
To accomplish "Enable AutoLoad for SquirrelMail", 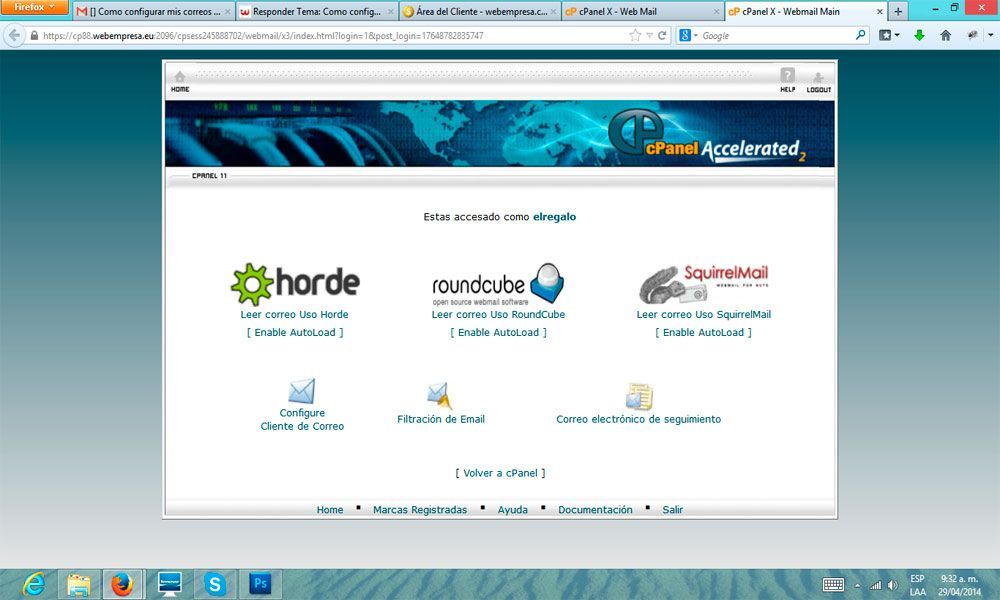I will pyautogui.click(x=703, y=332).
